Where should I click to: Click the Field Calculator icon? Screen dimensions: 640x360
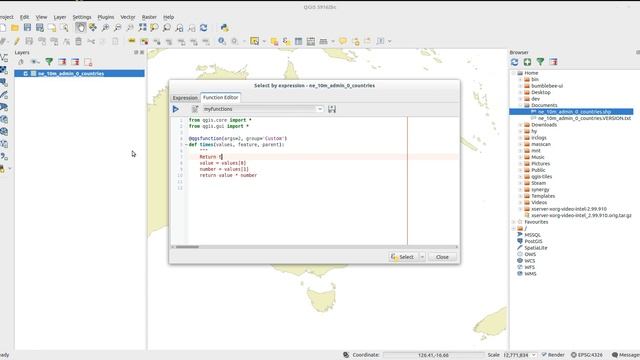point(311,41)
